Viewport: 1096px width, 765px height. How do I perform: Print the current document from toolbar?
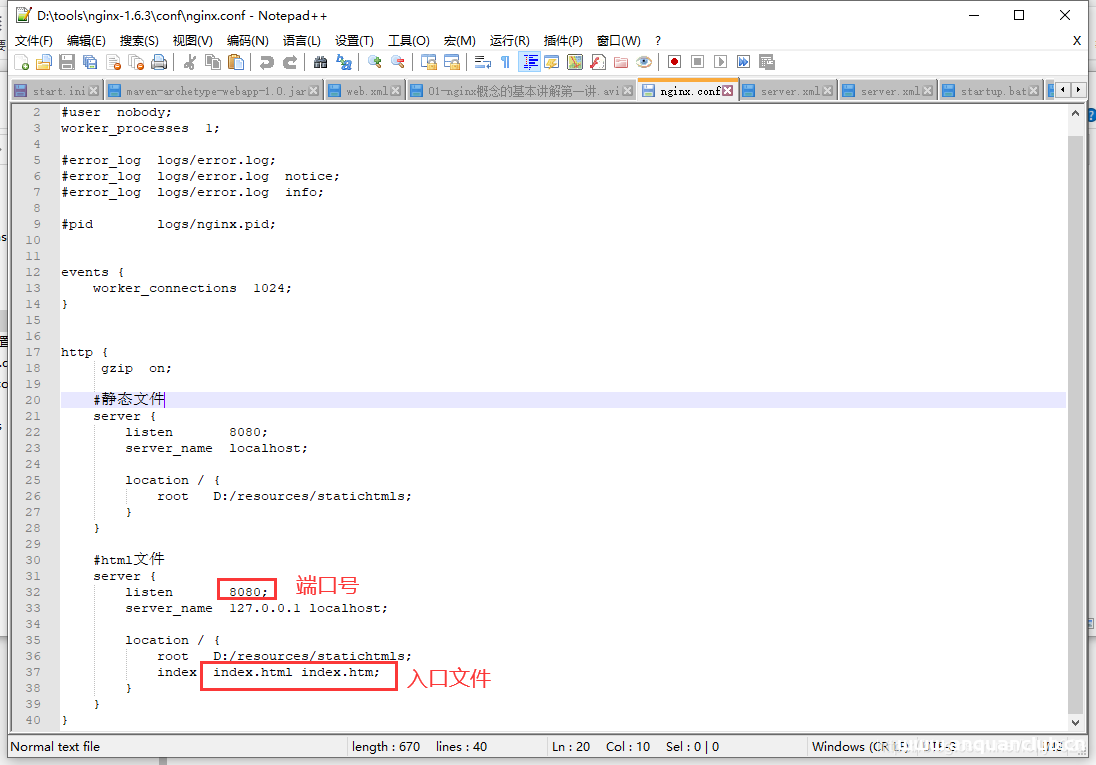(159, 62)
